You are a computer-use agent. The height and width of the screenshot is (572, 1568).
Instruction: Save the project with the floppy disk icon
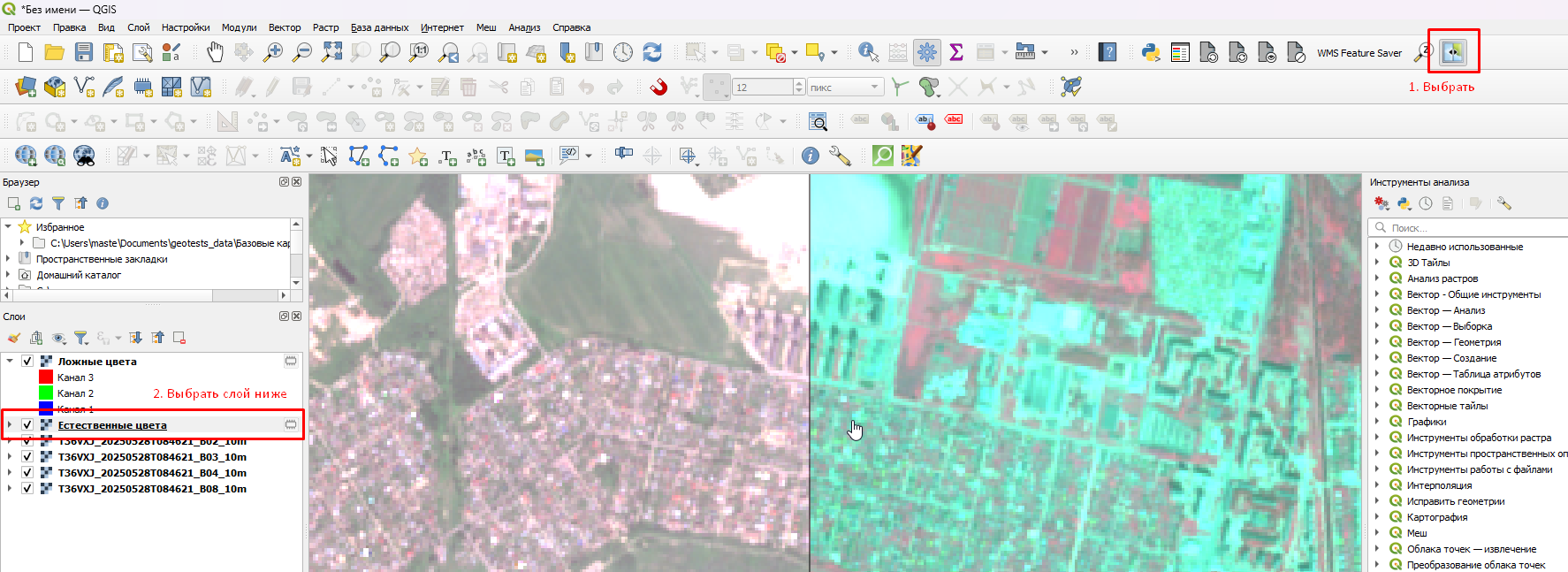[x=84, y=52]
